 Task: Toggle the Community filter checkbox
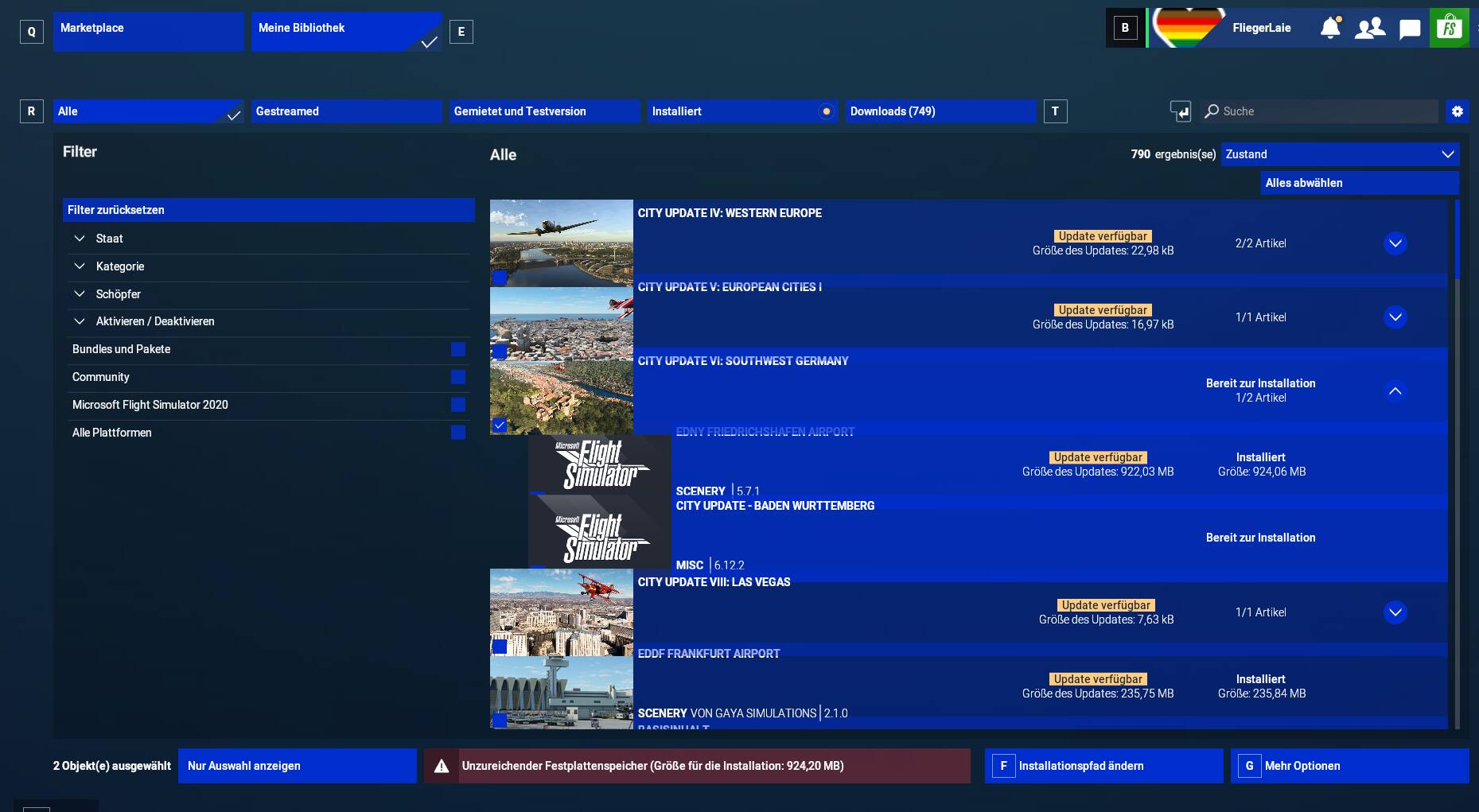457,377
